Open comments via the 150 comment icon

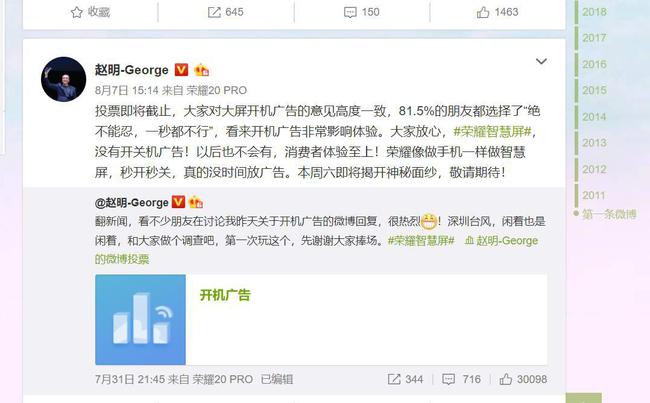pyautogui.click(x=350, y=12)
